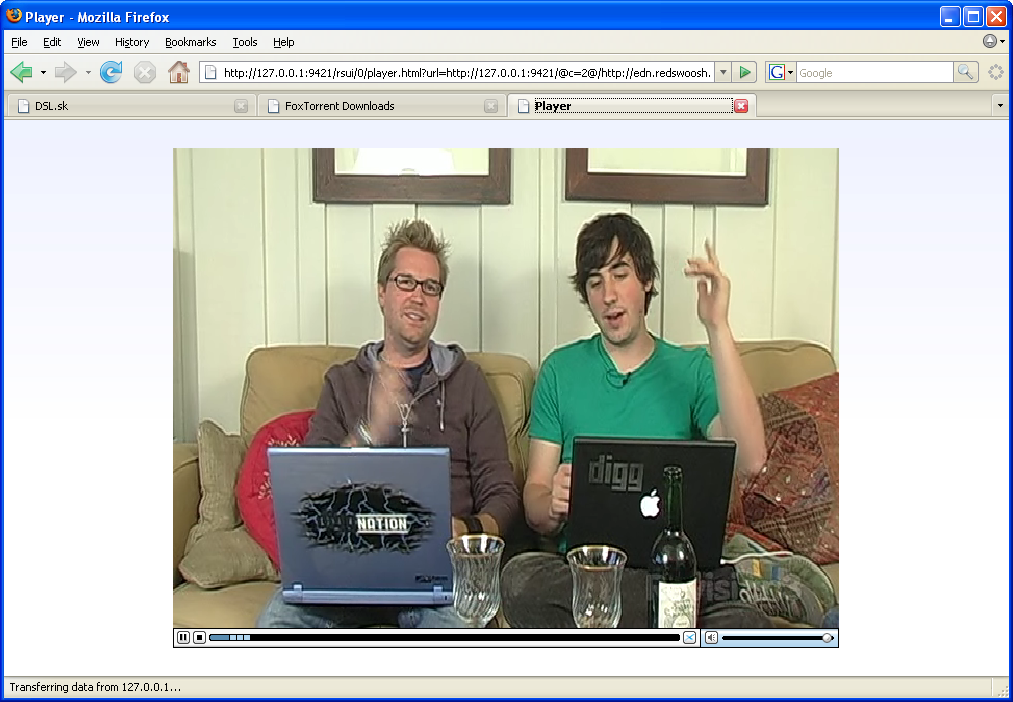Image resolution: width=1013 pixels, height=702 pixels.
Task: Open the Bookmarks menu
Action: pos(191,42)
